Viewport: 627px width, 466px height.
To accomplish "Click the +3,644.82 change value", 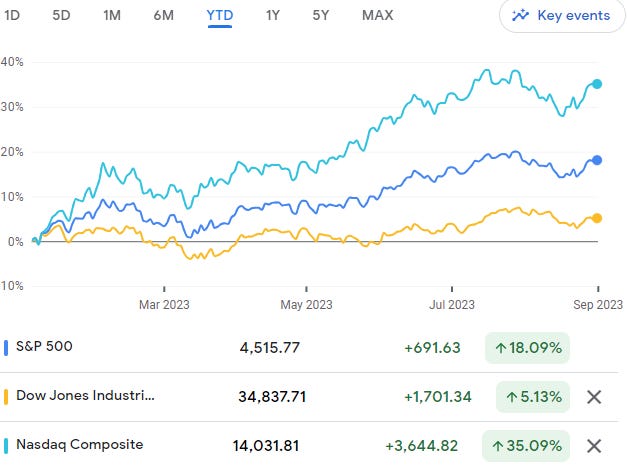I will [421, 446].
